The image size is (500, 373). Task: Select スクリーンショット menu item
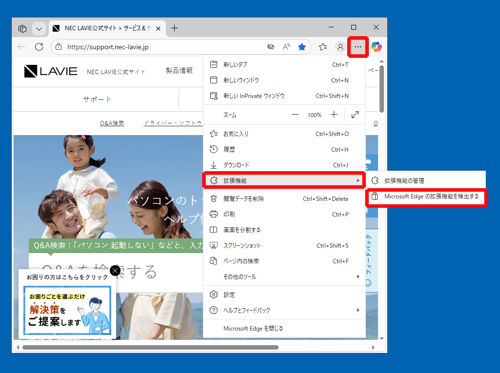(x=284, y=246)
